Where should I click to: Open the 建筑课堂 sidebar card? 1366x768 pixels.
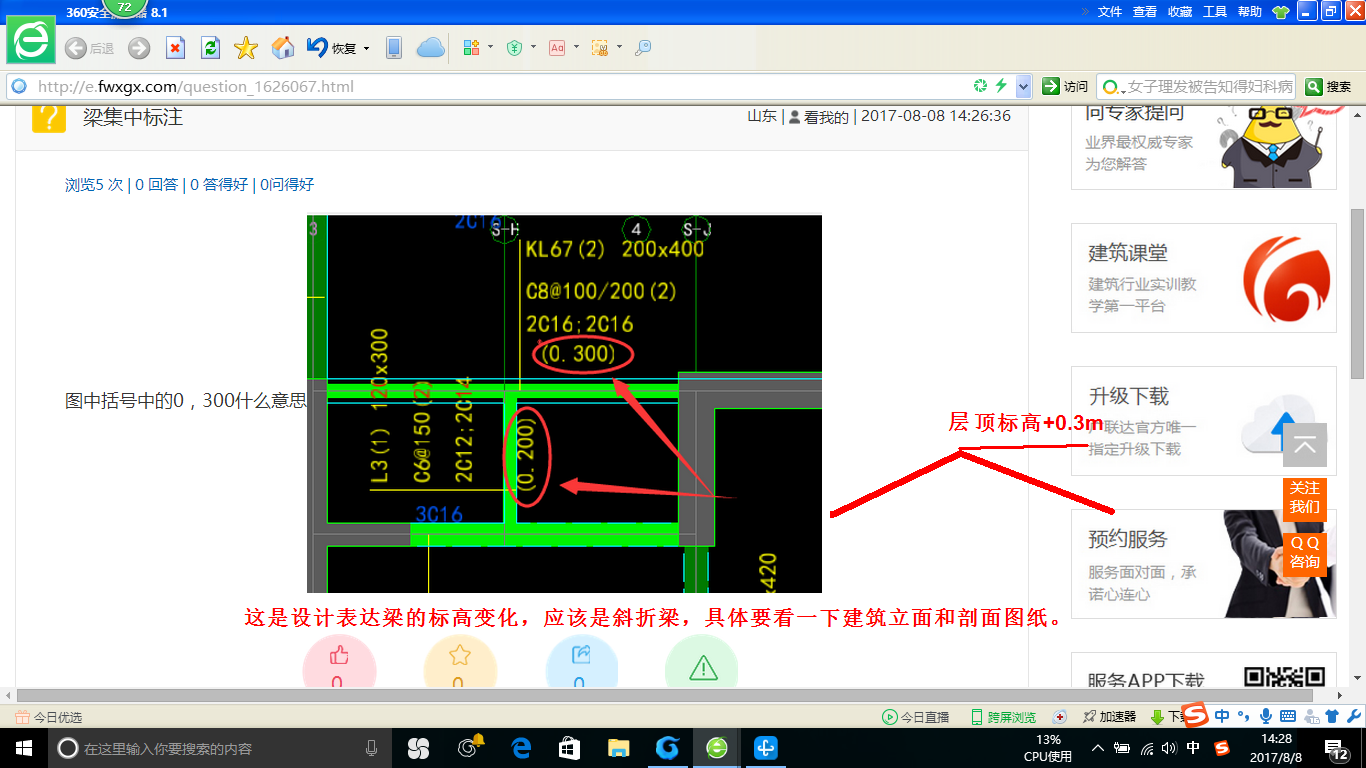pos(1204,278)
